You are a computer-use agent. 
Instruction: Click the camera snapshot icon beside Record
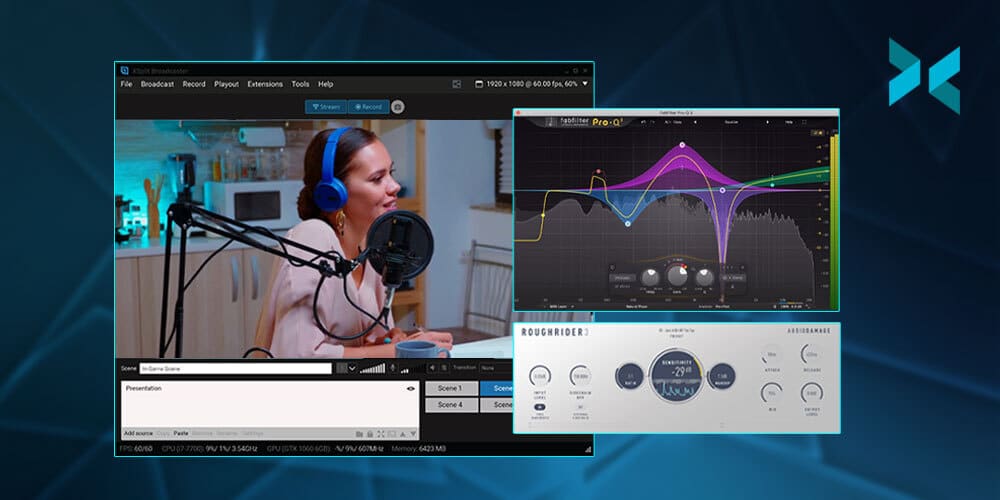point(398,106)
